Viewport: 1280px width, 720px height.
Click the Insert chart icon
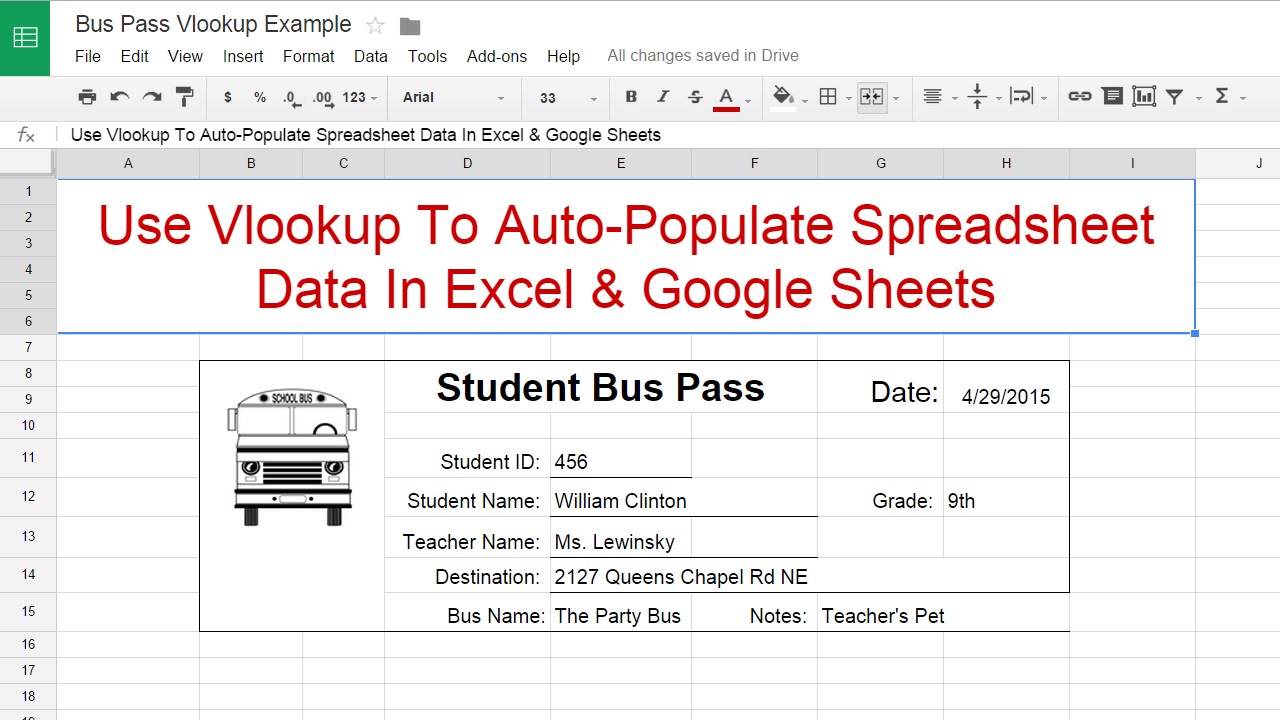tap(1144, 97)
